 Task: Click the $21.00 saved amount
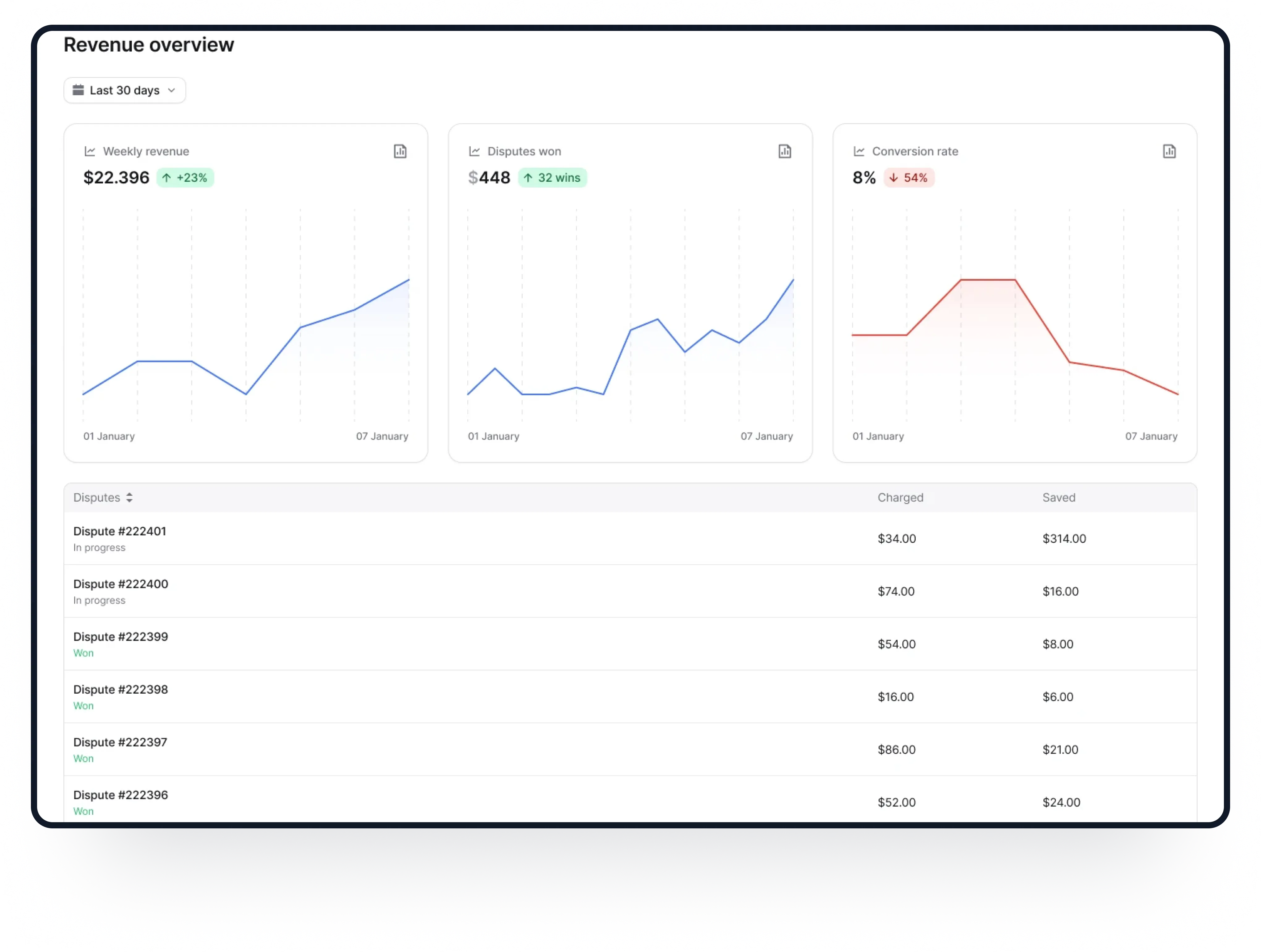(1060, 749)
